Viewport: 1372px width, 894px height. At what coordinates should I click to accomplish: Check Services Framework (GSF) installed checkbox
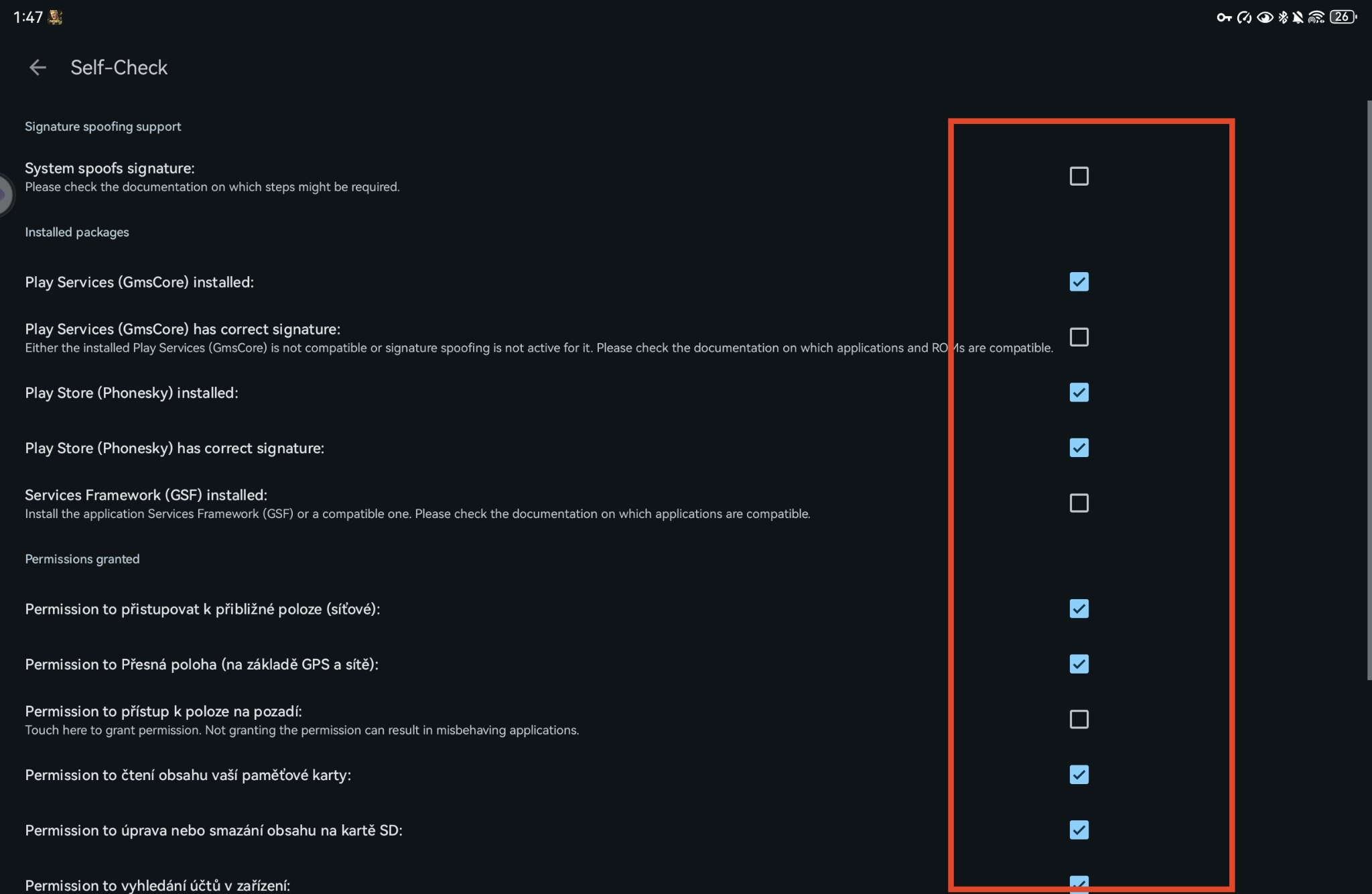pyautogui.click(x=1079, y=503)
